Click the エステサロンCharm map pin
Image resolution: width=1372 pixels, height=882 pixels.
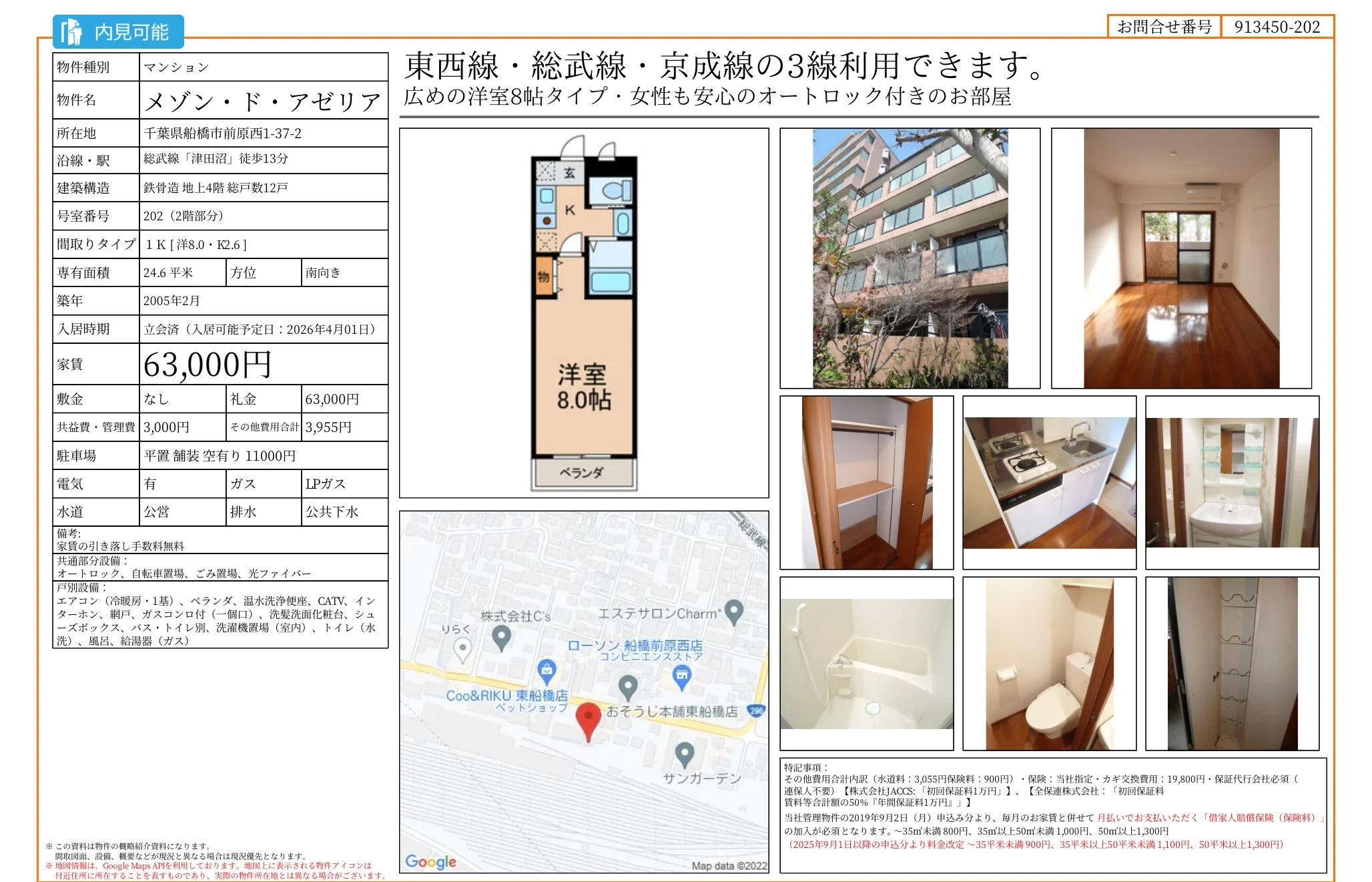pyautogui.click(x=734, y=610)
